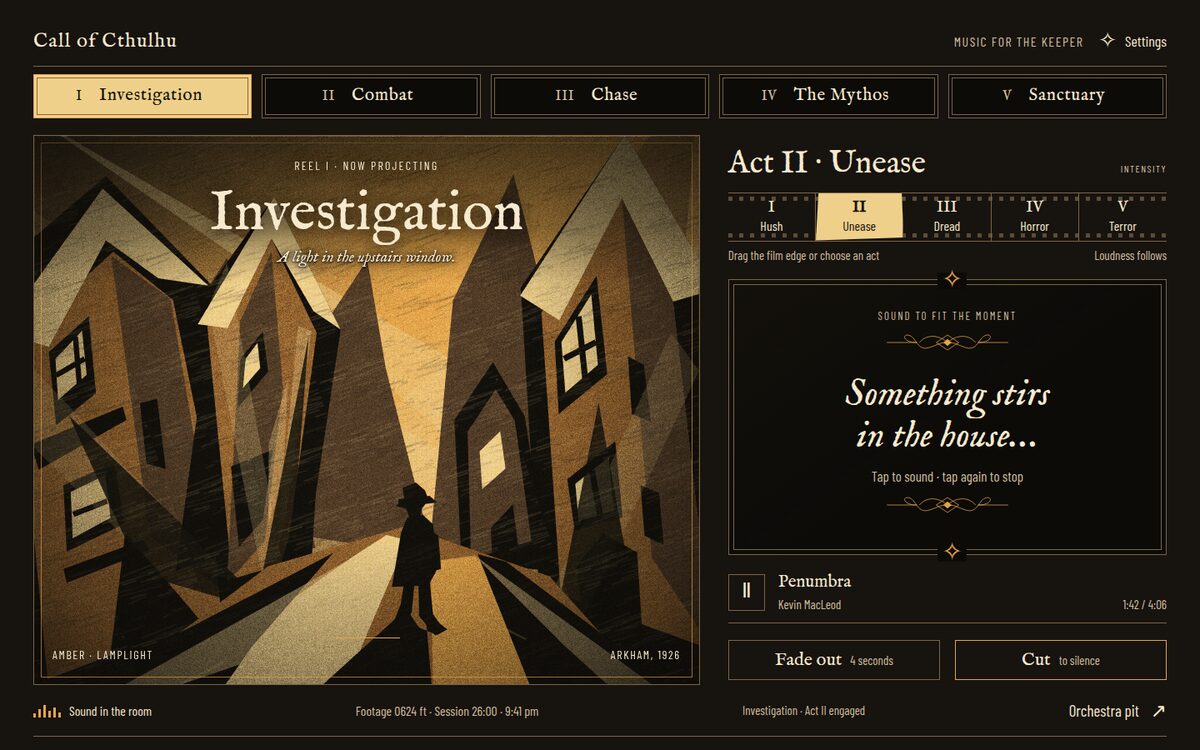Viewport: 1200px width, 750px height.
Task: Click Fade out 4 seconds button
Action: pyautogui.click(x=834, y=660)
